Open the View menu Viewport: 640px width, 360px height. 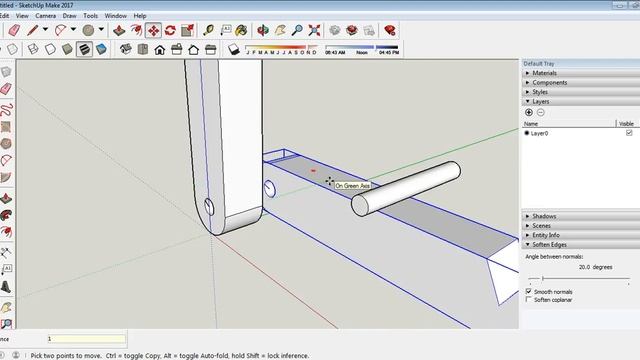coord(22,16)
